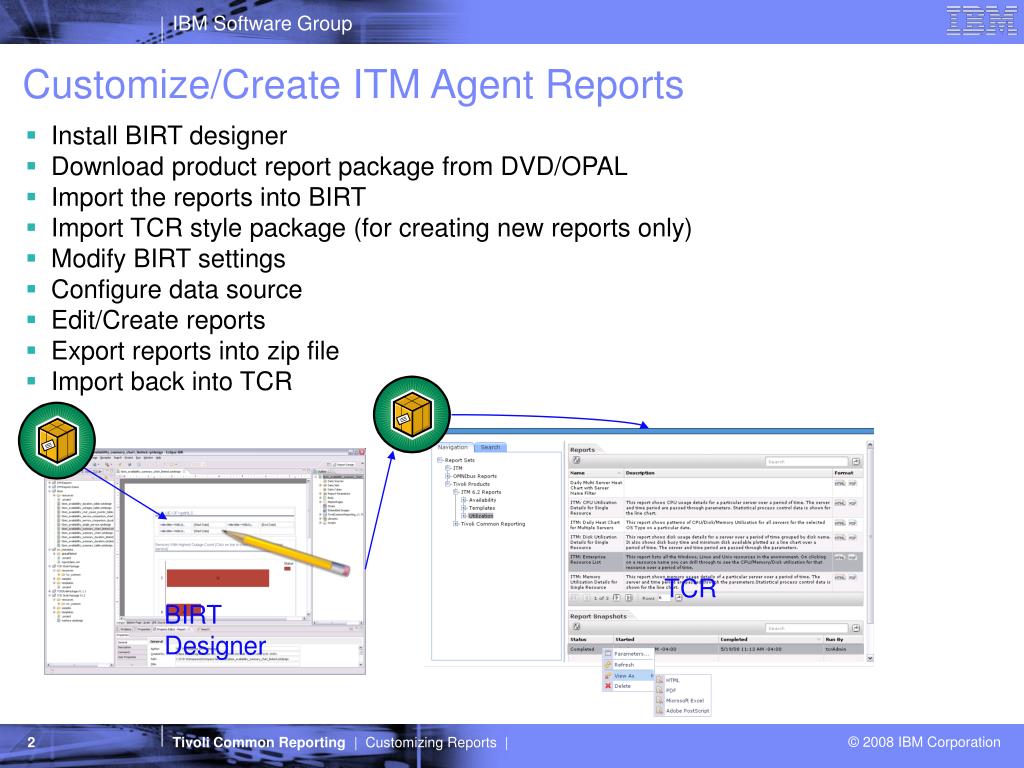Expand the Templates report set
This screenshot has height=768, width=1024.
coord(464,508)
